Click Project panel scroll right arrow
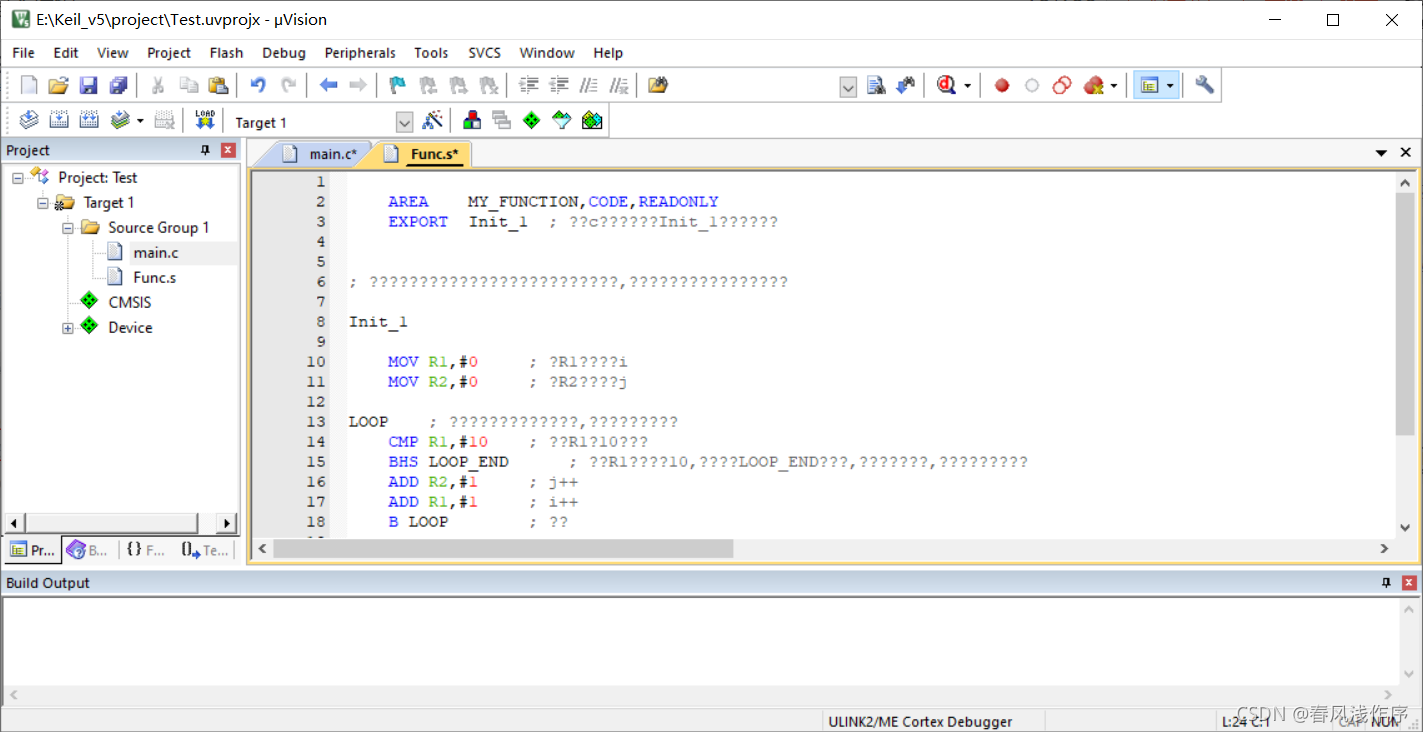This screenshot has width=1423, height=732. pyautogui.click(x=227, y=523)
